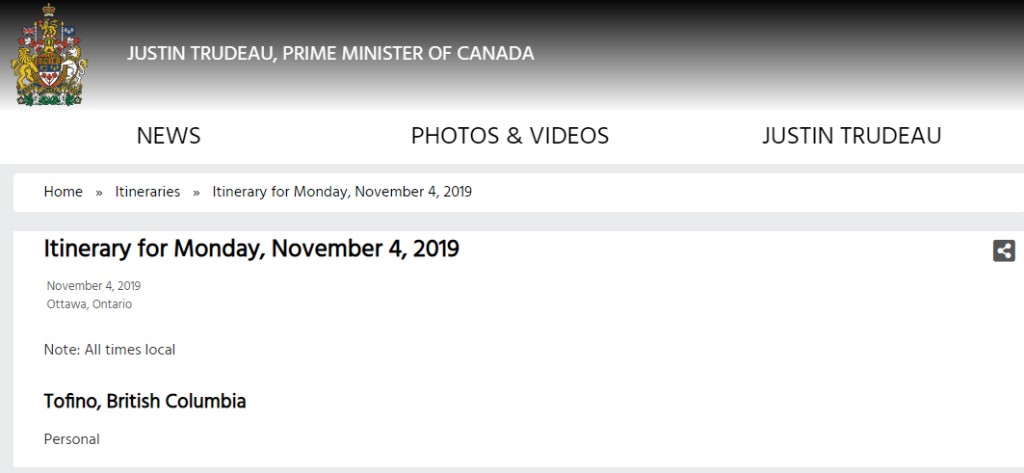Click the Personal itinerary entry
Screen dimensions: 1024x473
coord(72,439)
